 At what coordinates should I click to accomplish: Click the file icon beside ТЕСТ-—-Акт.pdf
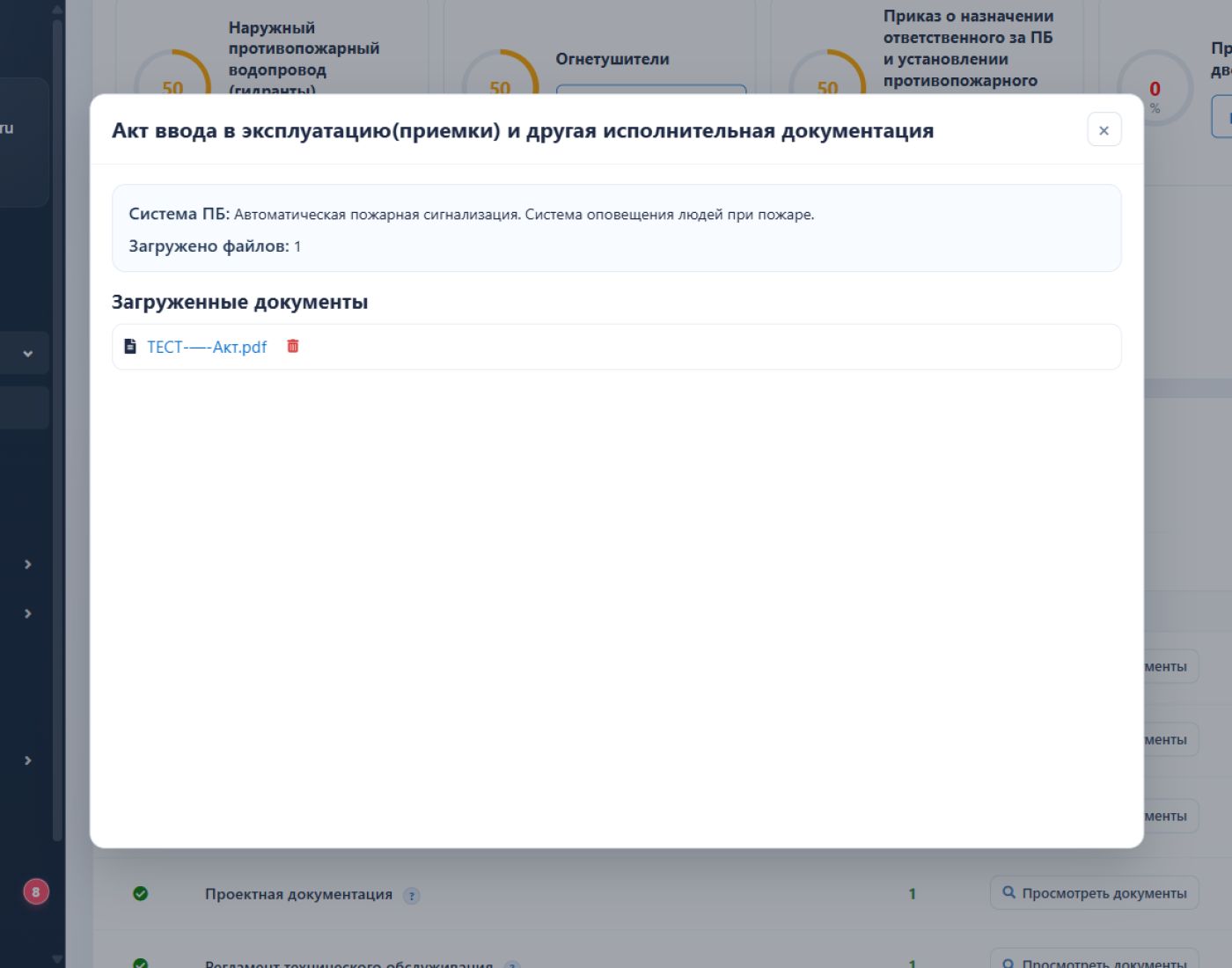[130, 346]
